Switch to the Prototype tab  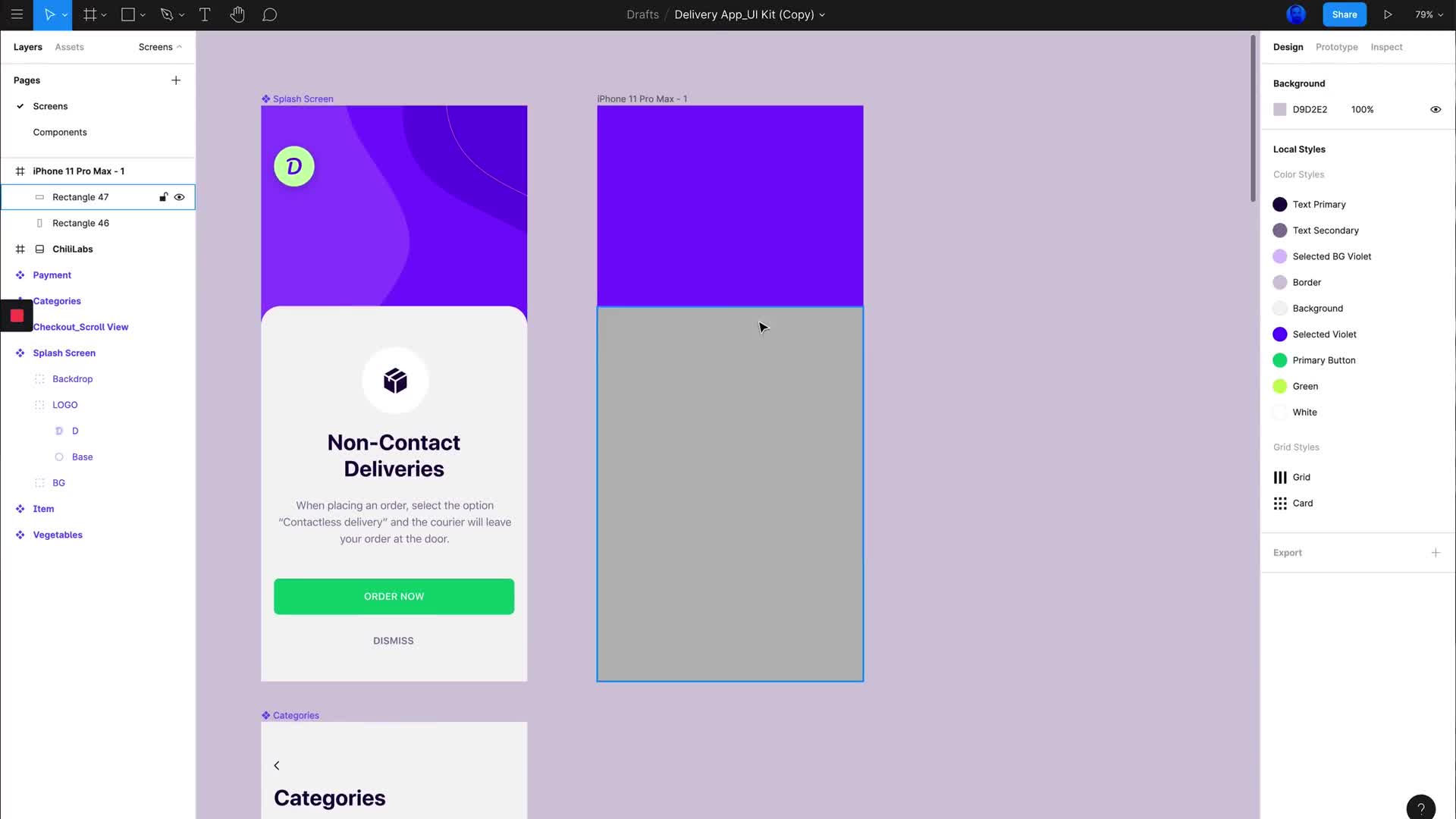(x=1336, y=46)
